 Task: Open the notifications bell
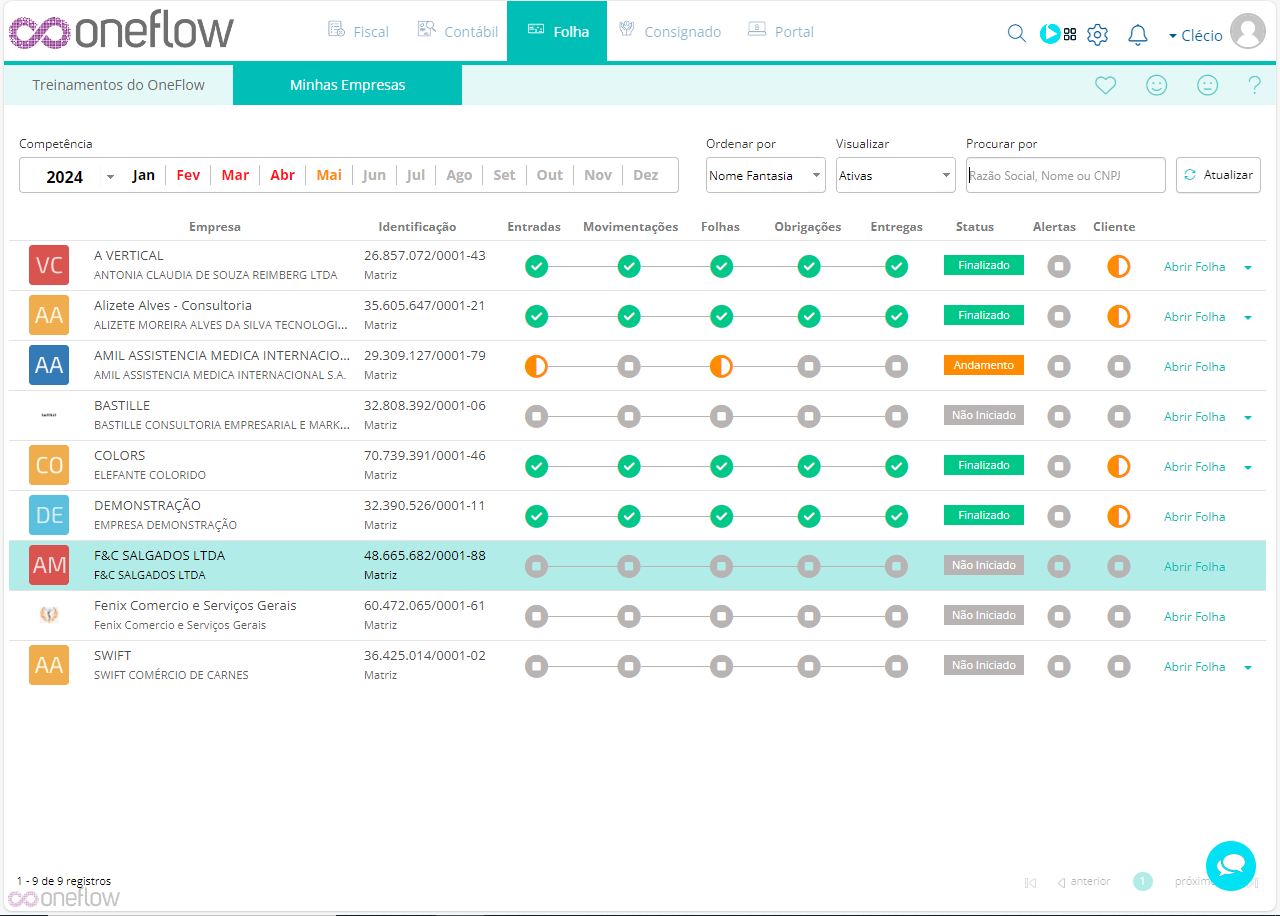(1137, 34)
